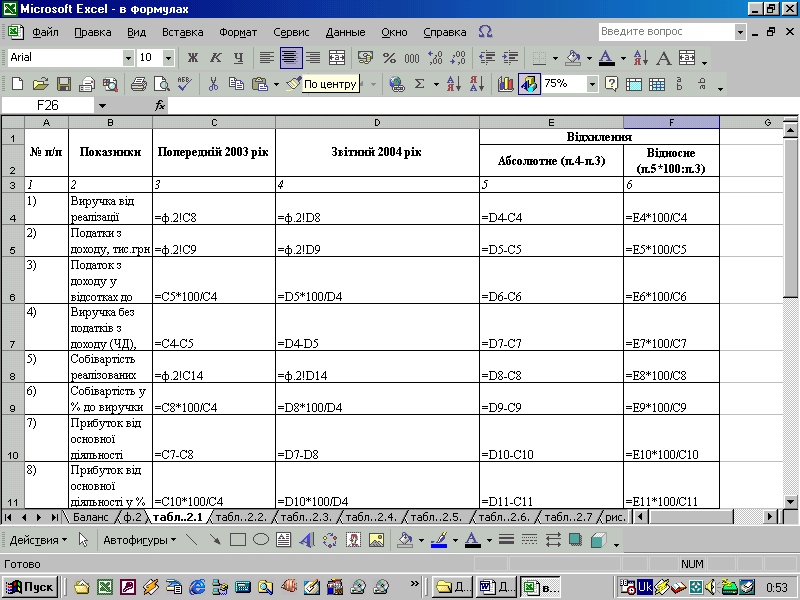This screenshot has height=600, width=800.
Task: Open Действия drawing menu
Action: pos(38,540)
